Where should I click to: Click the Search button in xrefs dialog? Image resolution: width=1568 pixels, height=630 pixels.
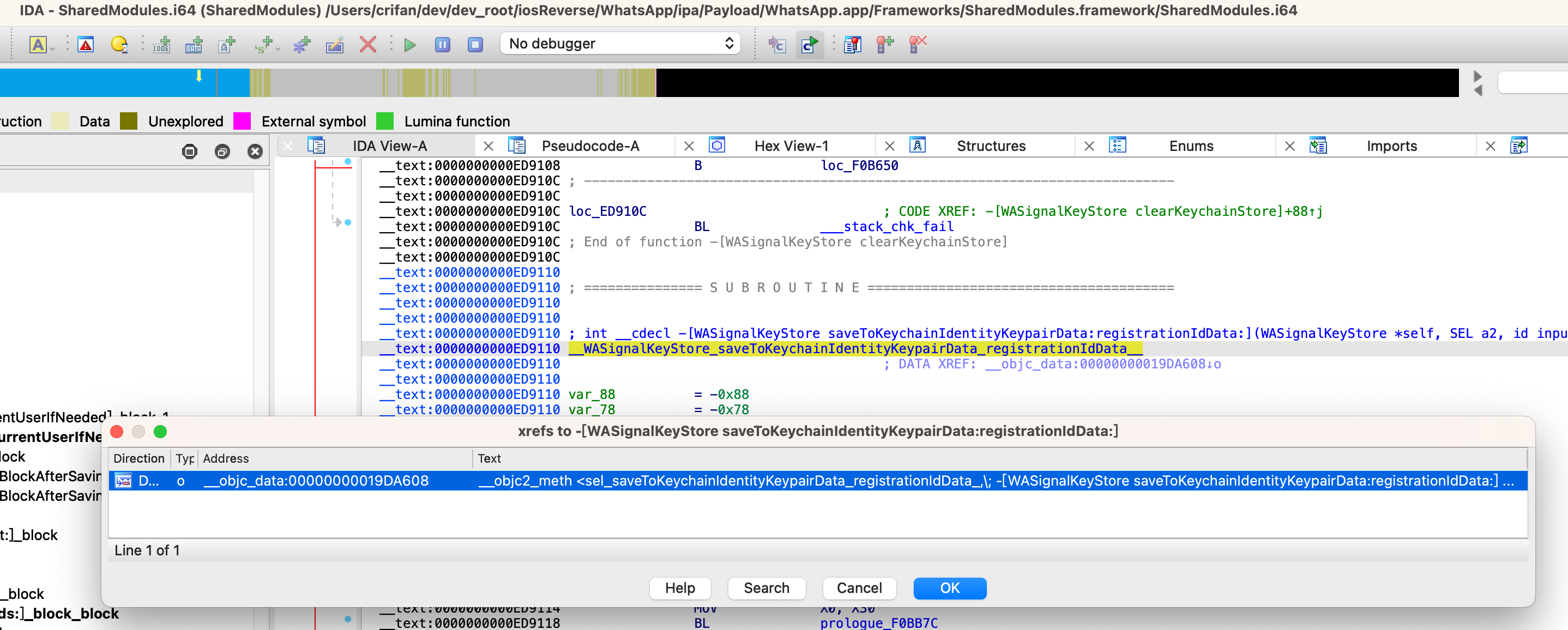coord(767,588)
